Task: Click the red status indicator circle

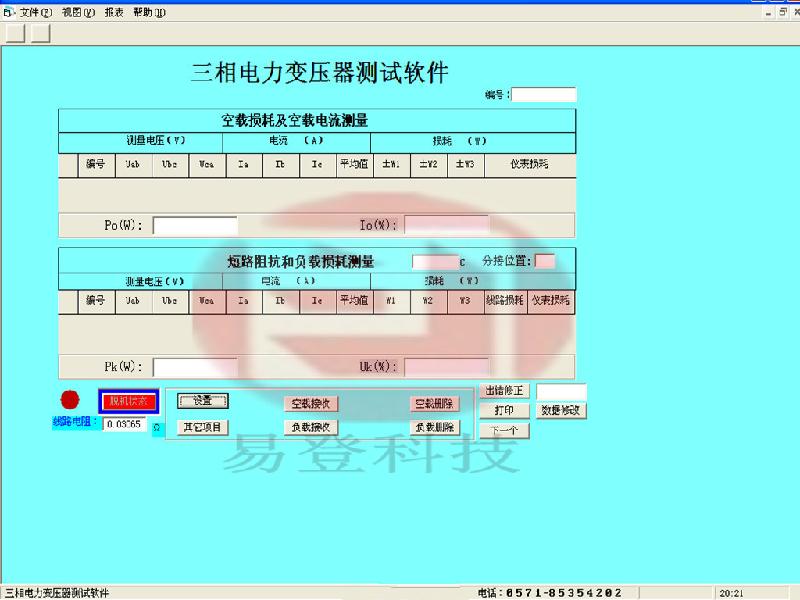Action: pos(68,401)
